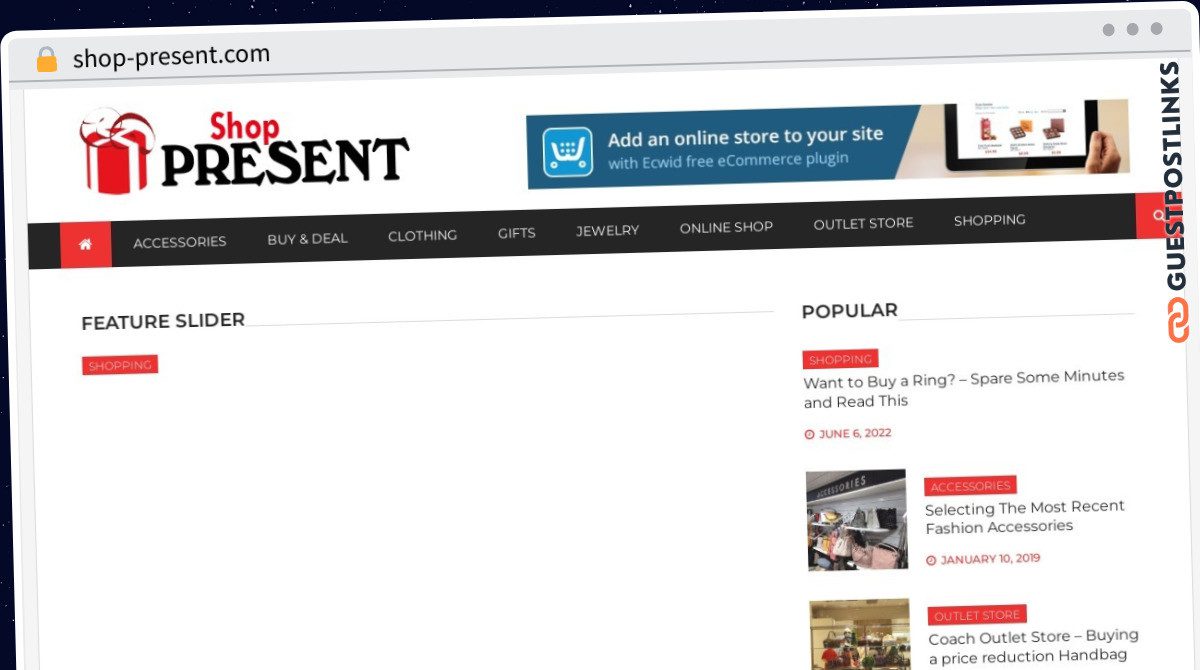Click the red Outlet Store category tag
Screen dimensions: 1200x670
[x=977, y=616]
